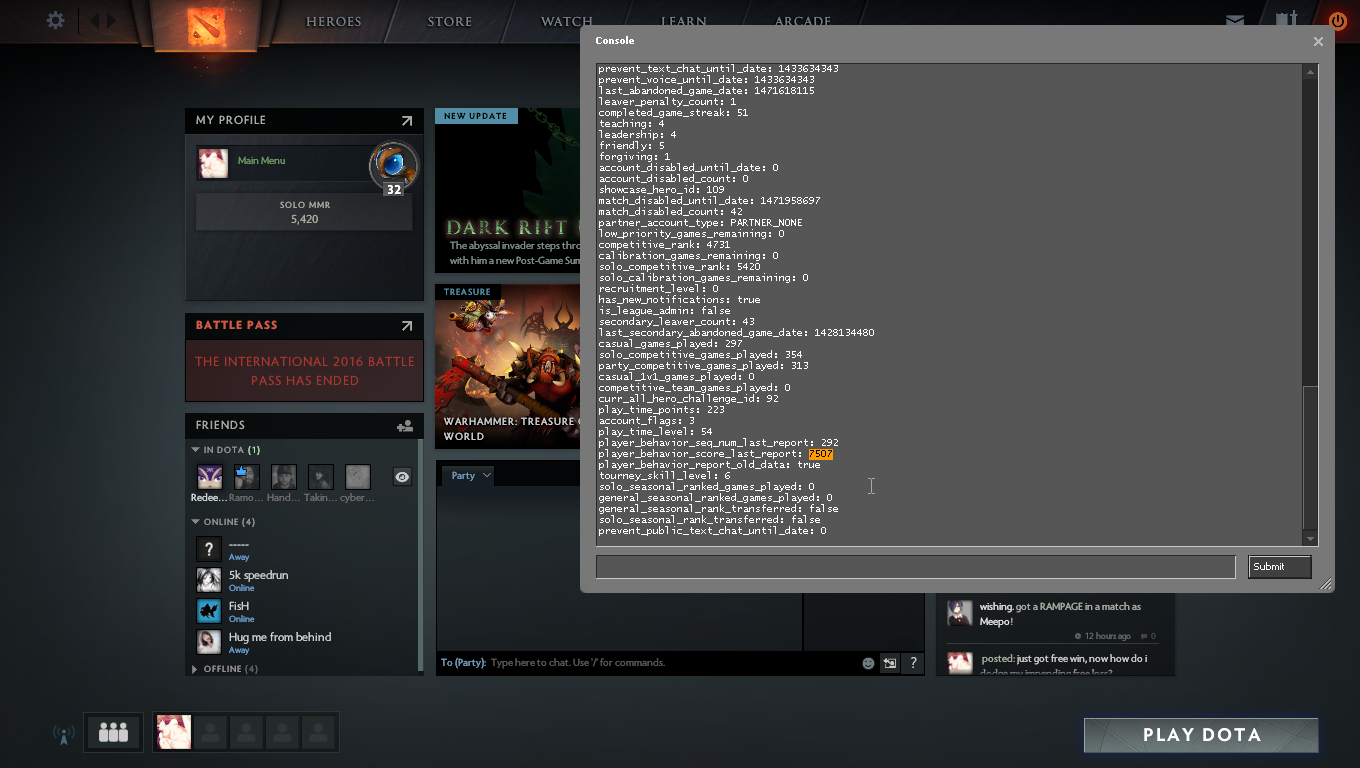
Task: Open the mail envelope icon
Action: (1235, 20)
